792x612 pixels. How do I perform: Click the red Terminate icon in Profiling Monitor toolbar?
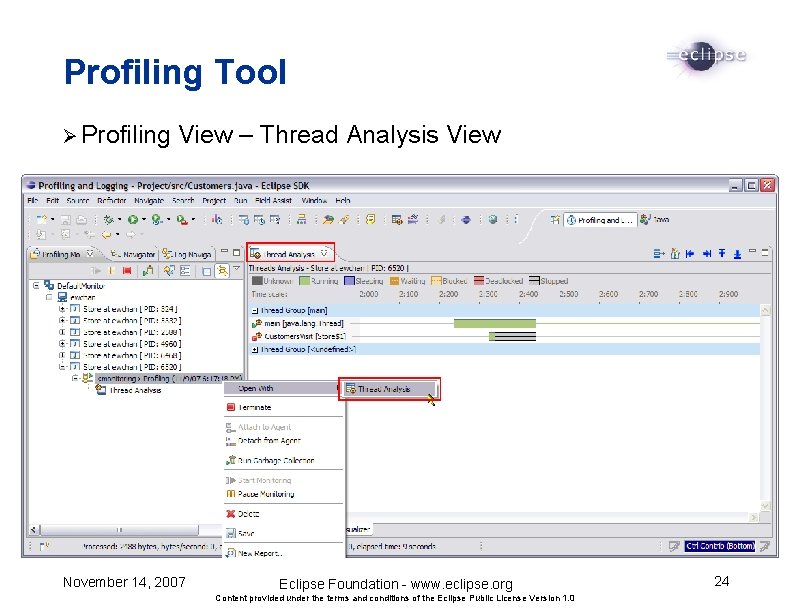127,271
